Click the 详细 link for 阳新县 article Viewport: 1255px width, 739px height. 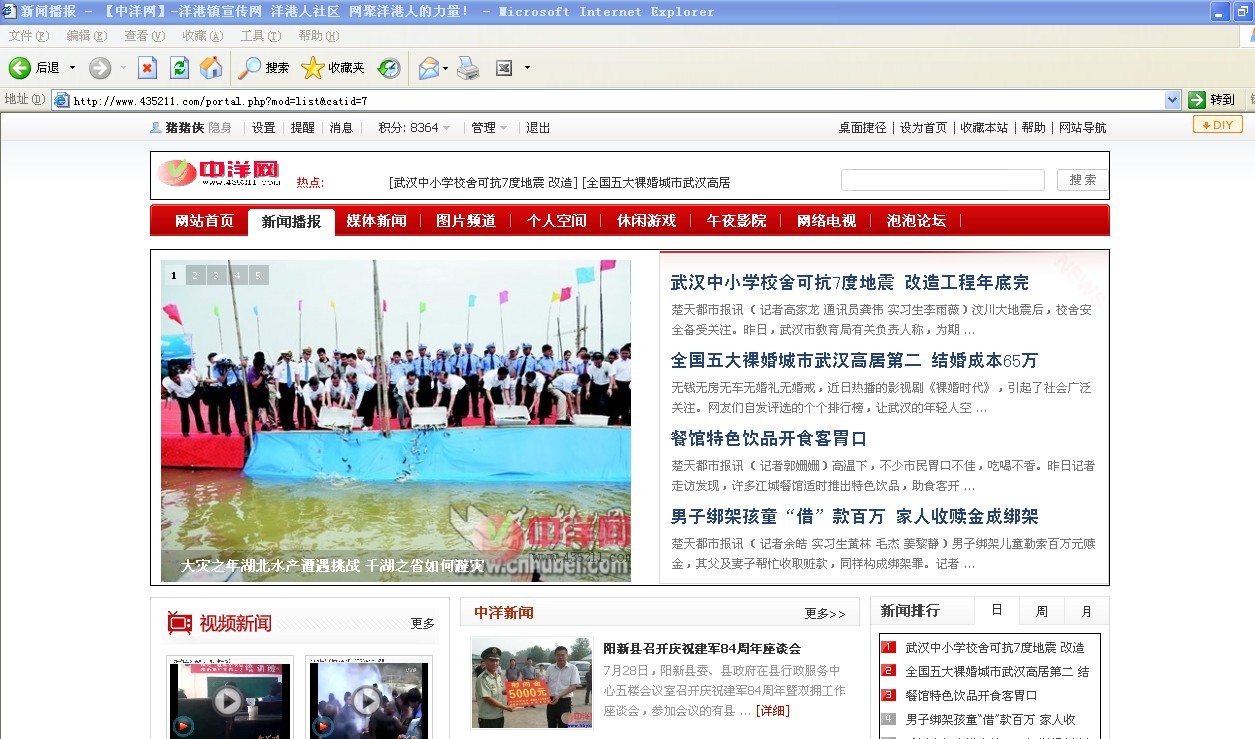pos(773,710)
